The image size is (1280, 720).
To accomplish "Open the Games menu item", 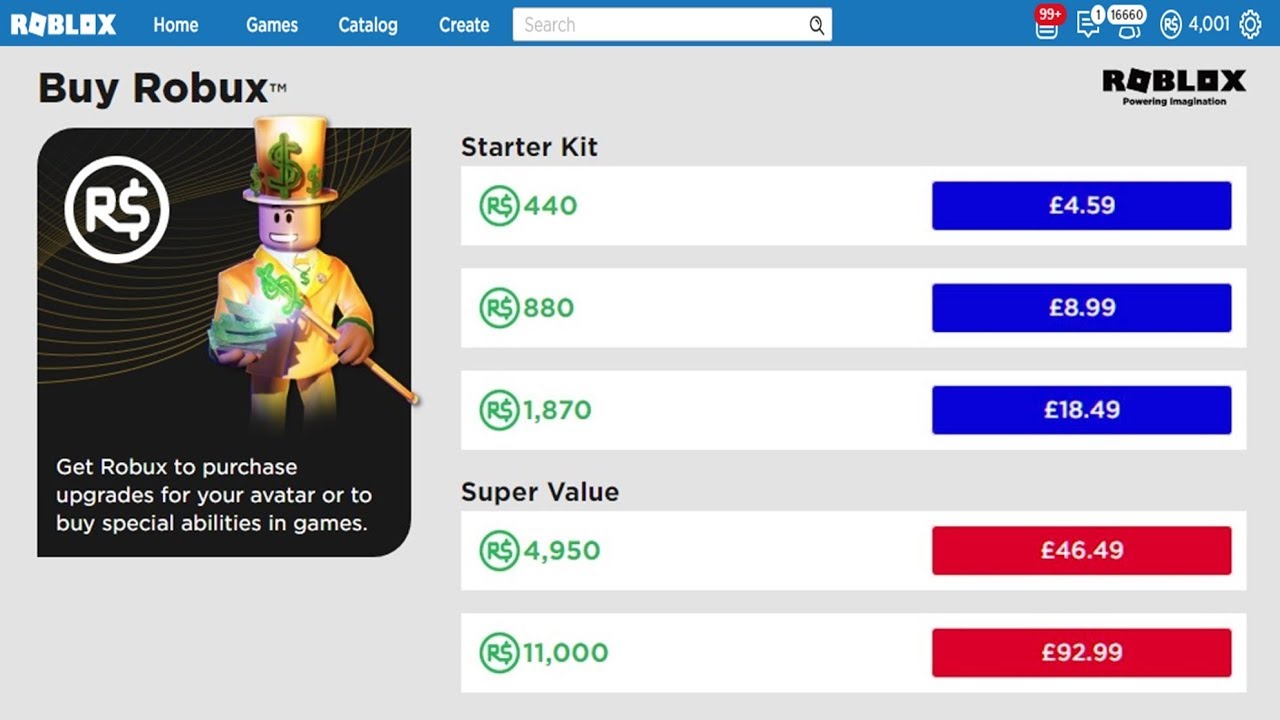I will click(272, 25).
